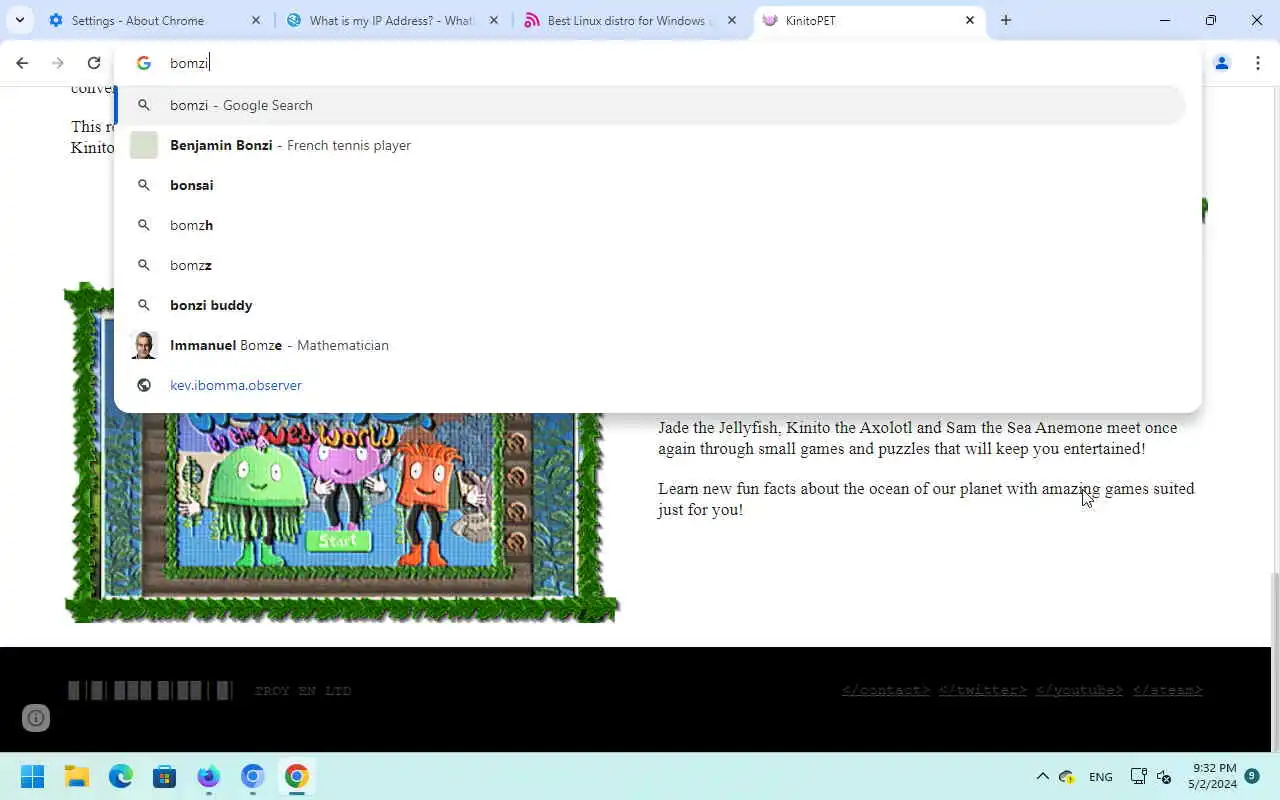The image size is (1280, 800).
Task: Pick the 'bonsai' search suggestion
Action: pos(650,185)
